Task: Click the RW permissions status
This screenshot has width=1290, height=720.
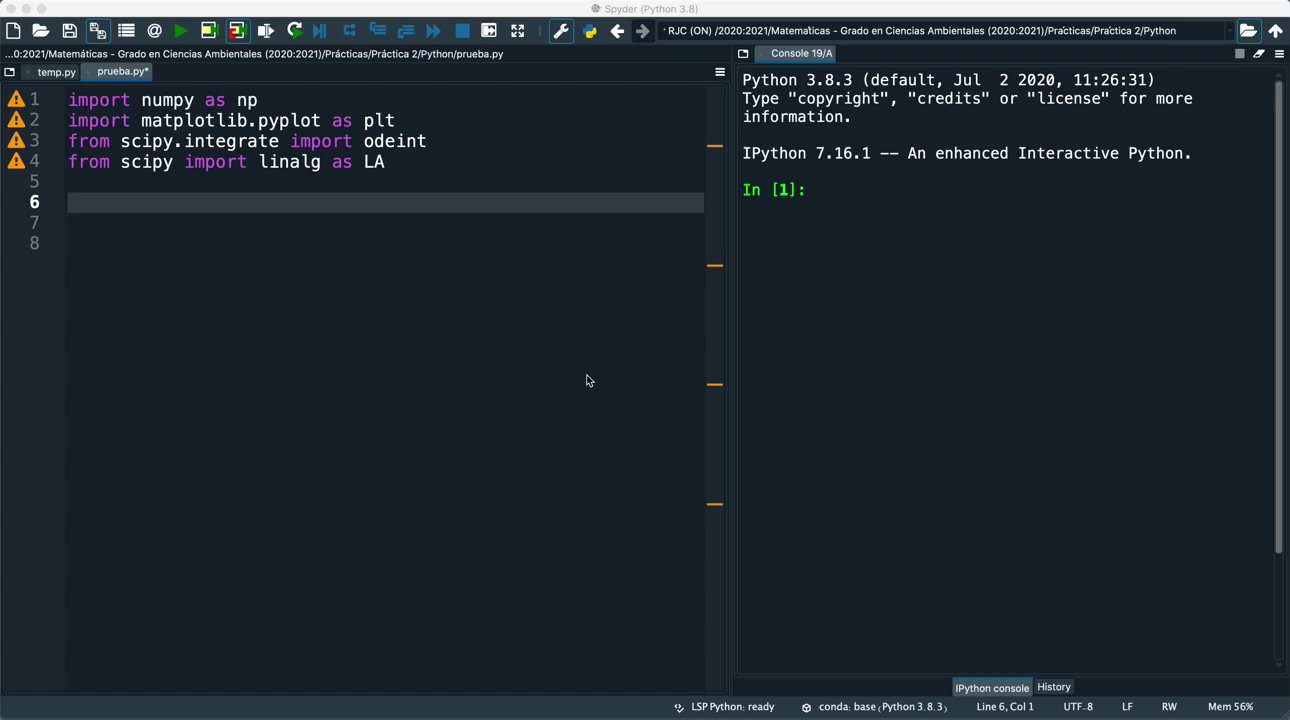Action: [1169, 707]
